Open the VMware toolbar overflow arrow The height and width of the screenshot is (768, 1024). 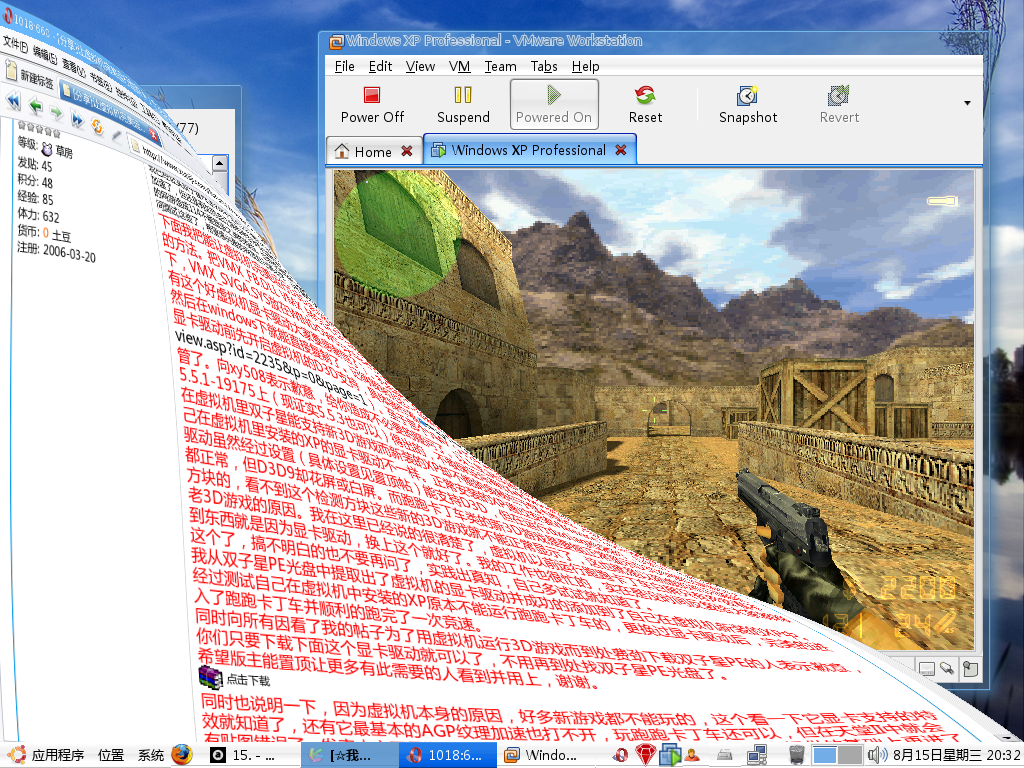tap(967, 103)
